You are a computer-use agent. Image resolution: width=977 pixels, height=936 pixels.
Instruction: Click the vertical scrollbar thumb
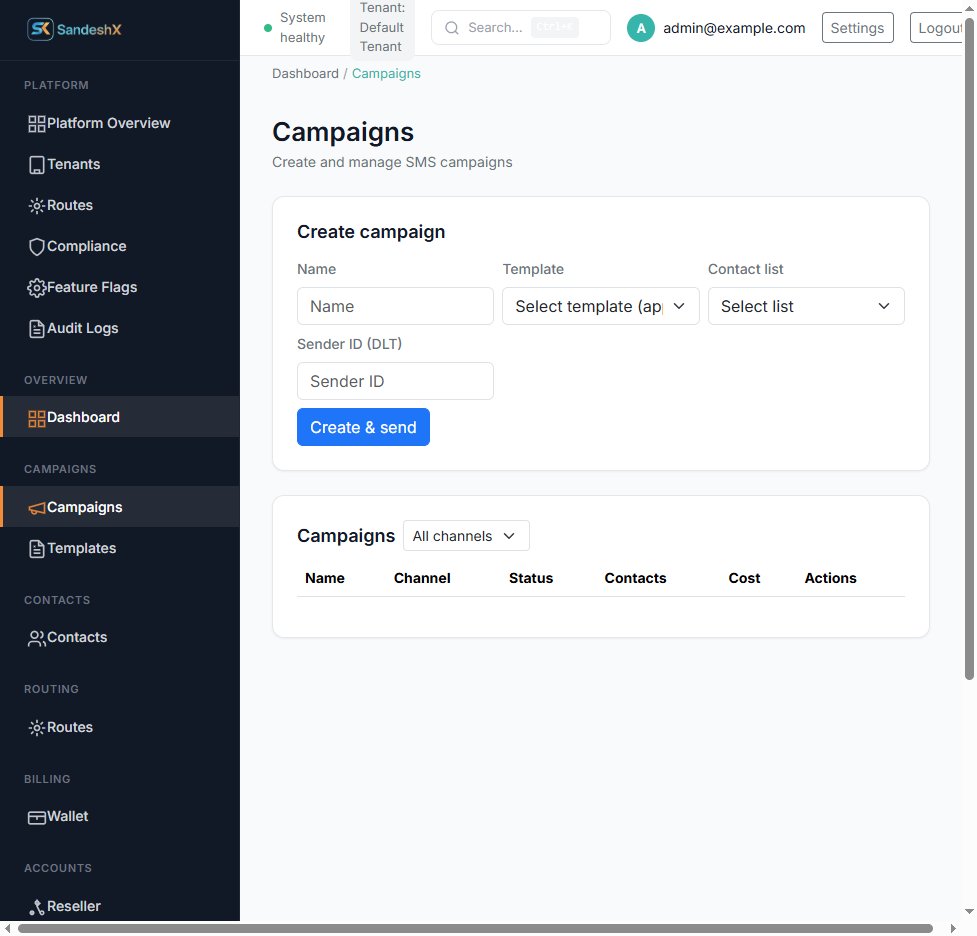click(x=969, y=349)
